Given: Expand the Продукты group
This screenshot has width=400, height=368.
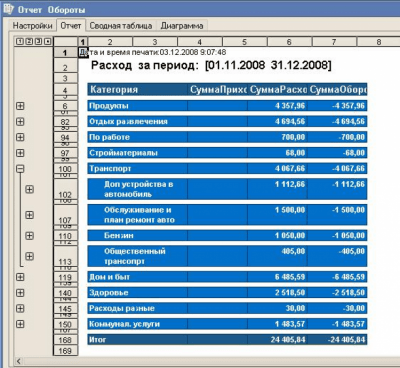Looking at the screenshot, I should click(x=20, y=106).
